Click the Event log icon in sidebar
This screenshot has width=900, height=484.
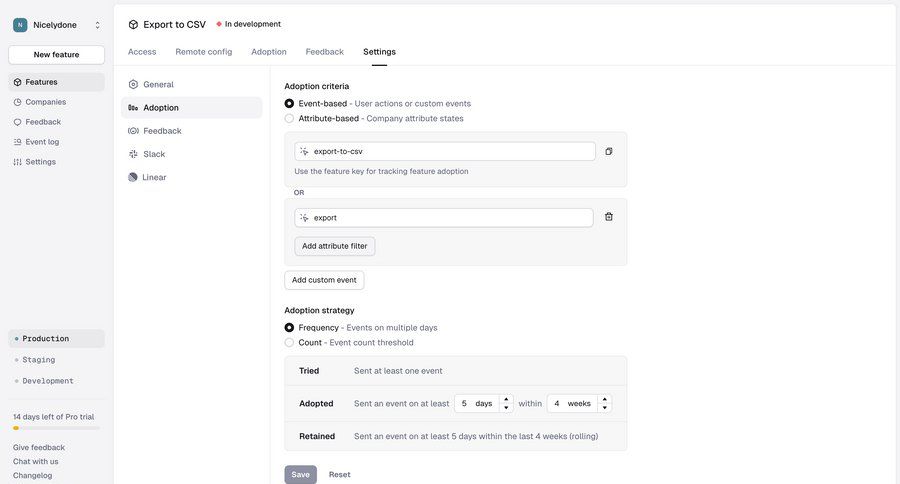pyautogui.click(x=17, y=142)
